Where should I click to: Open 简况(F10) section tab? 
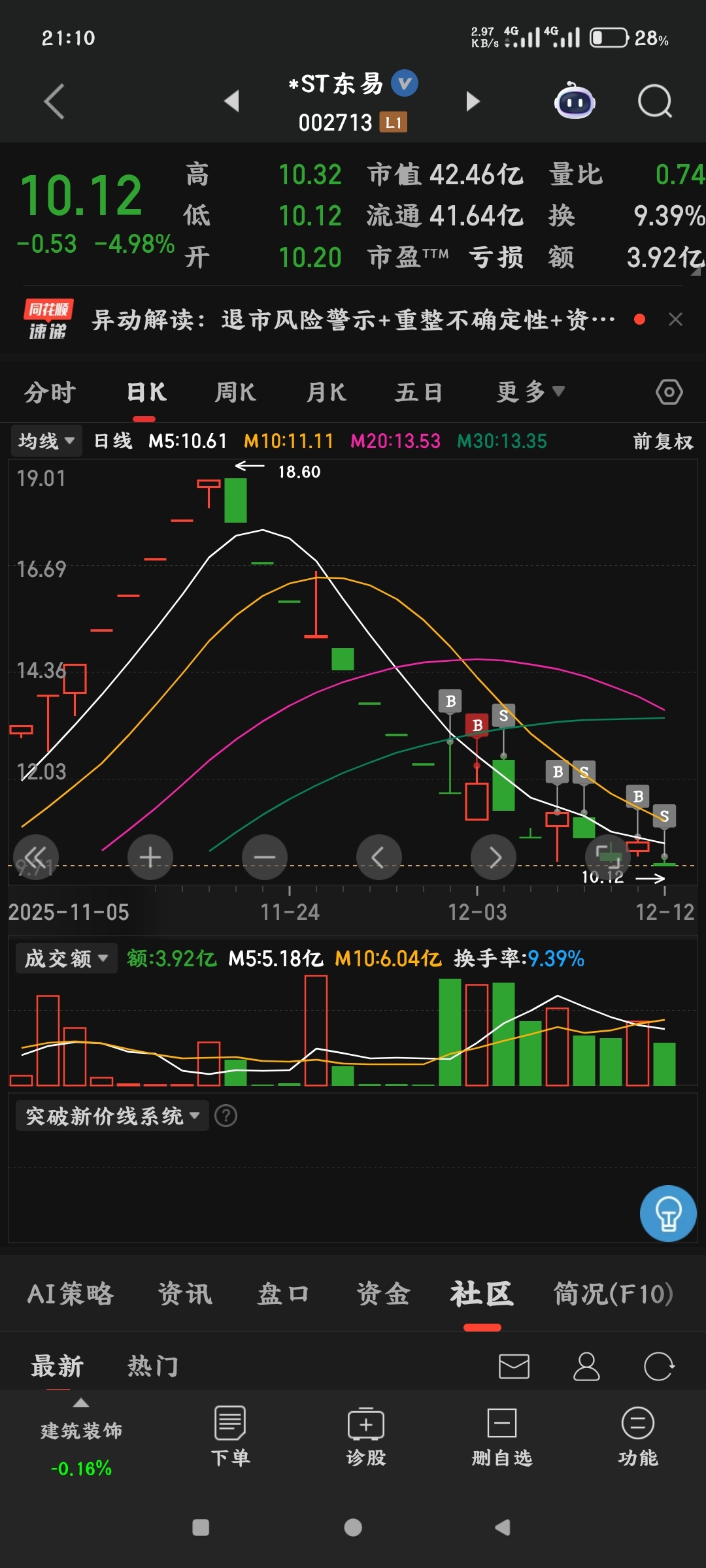coord(613,1294)
